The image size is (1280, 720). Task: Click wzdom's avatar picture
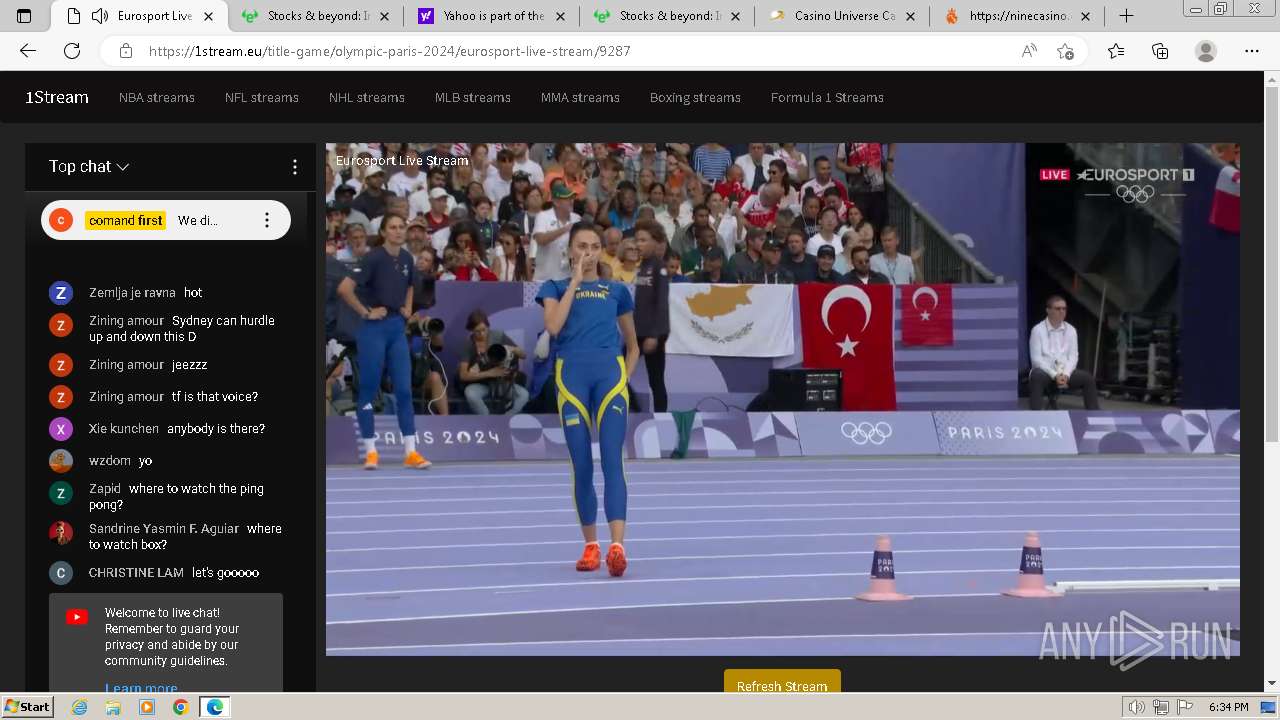pos(61,461)
